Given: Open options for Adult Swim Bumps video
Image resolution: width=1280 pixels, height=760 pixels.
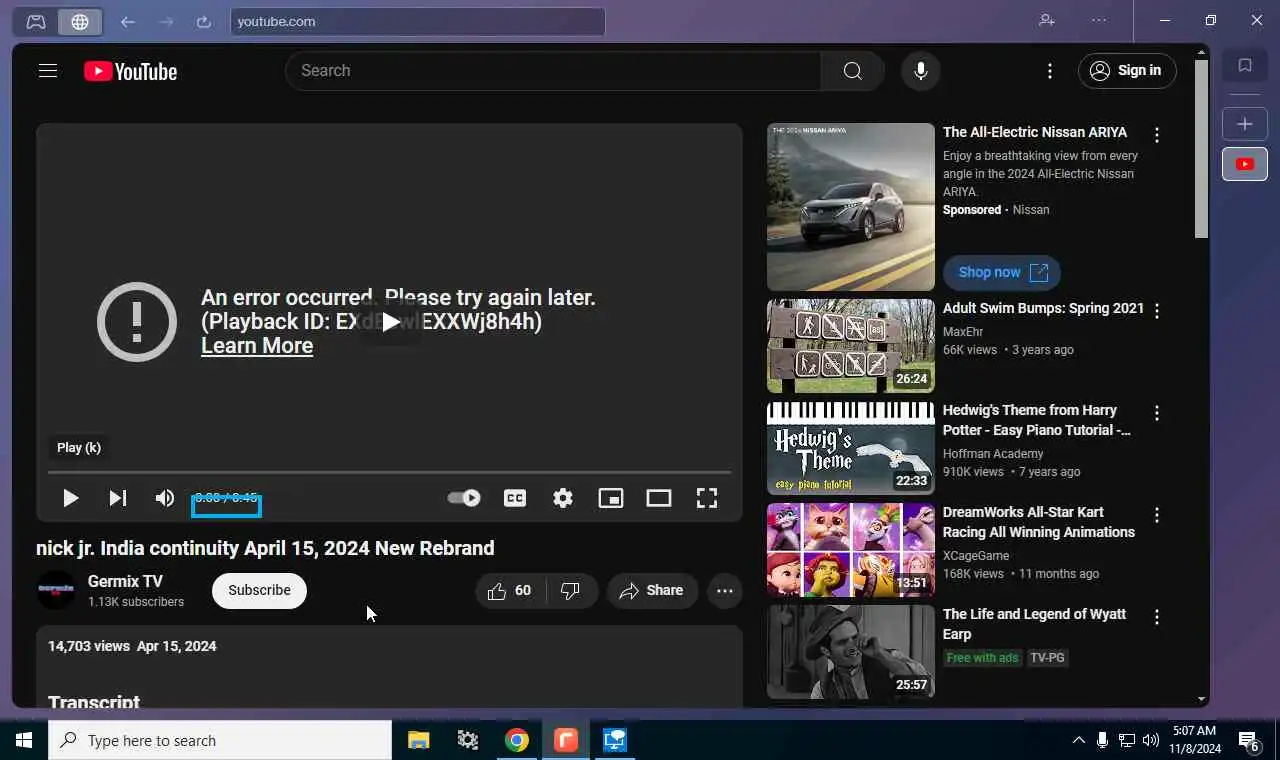Looking at the screenshot, I should 1157,311.
